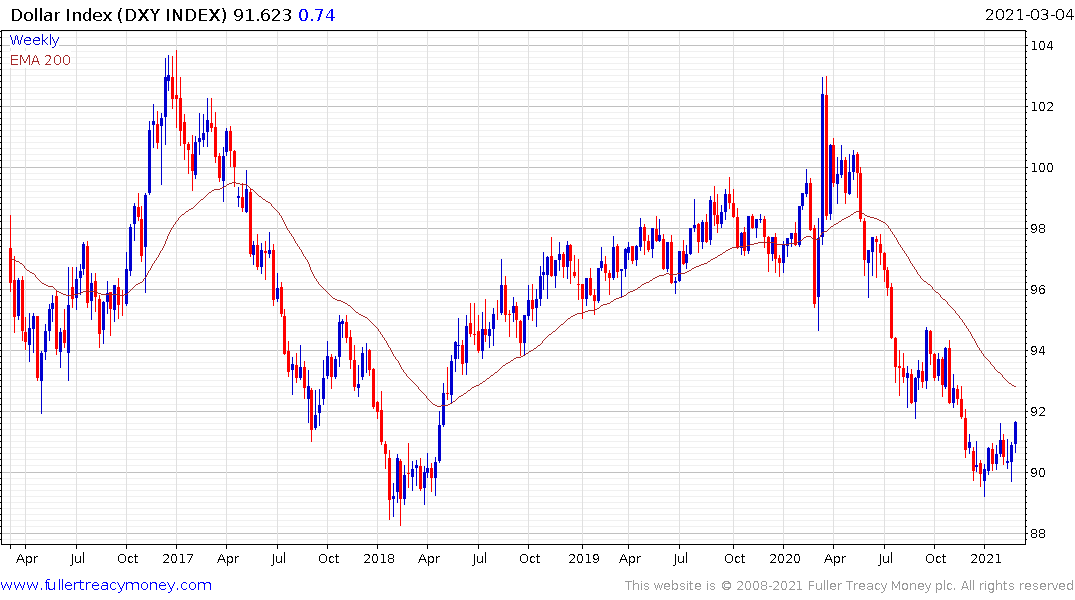Click the right end of the red EMA line
Image resolution: width=1075 pixels, height=600 pixels.
pos(1015,386)
